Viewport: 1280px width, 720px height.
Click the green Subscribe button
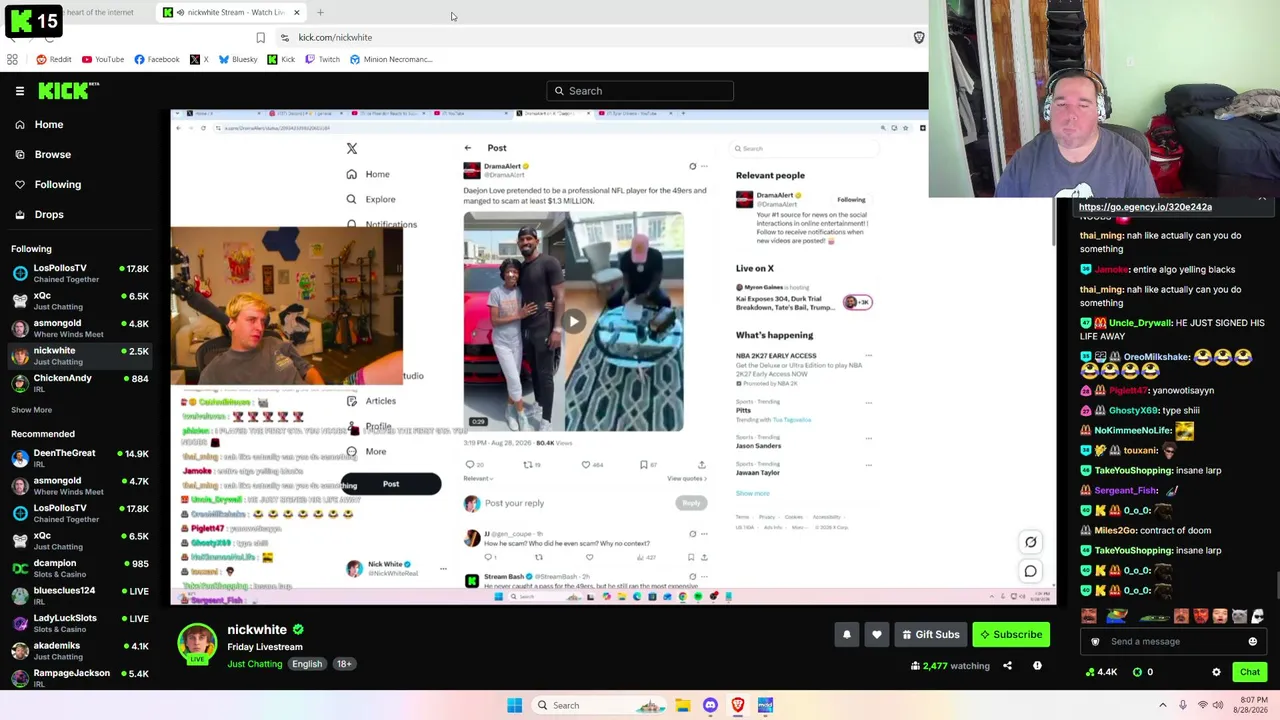[1011, 634]
